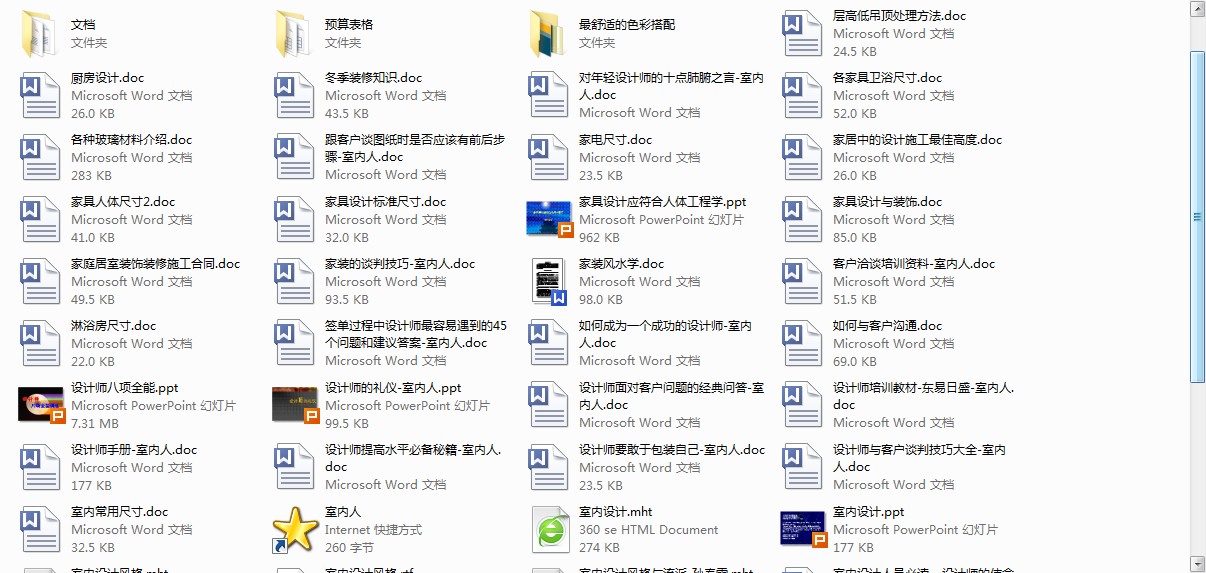Click the file name 厨房设计.doc
1206x573 pixels.
click(x=107, y=78)
